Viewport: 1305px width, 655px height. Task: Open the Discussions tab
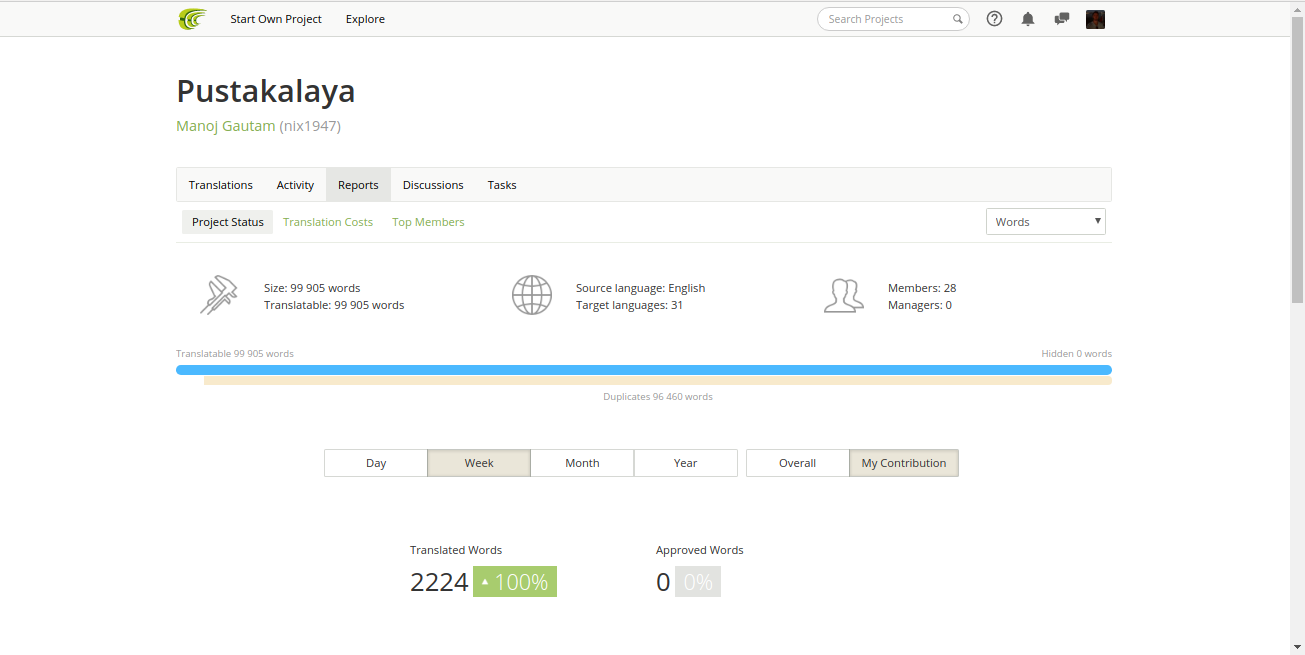[x=433, y=185]
